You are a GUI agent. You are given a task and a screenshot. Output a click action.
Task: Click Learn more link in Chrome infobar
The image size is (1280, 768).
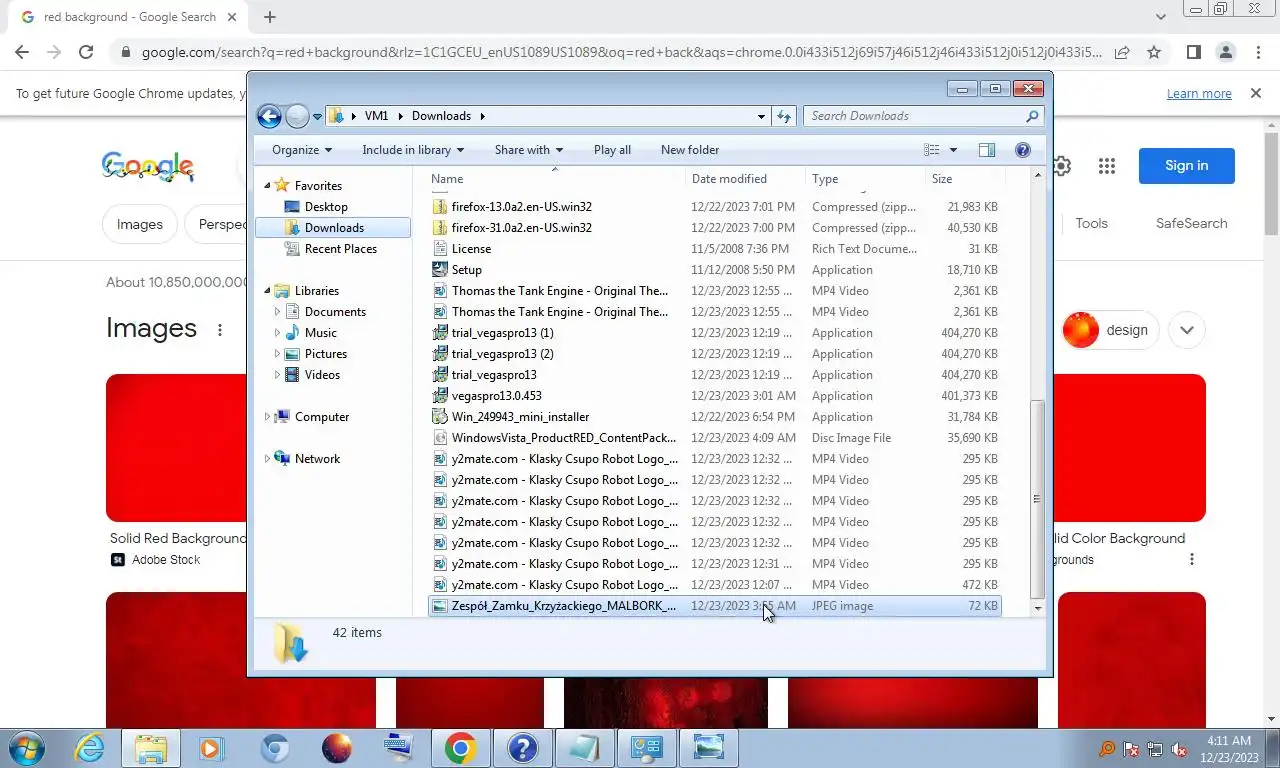pos(1199,94)
